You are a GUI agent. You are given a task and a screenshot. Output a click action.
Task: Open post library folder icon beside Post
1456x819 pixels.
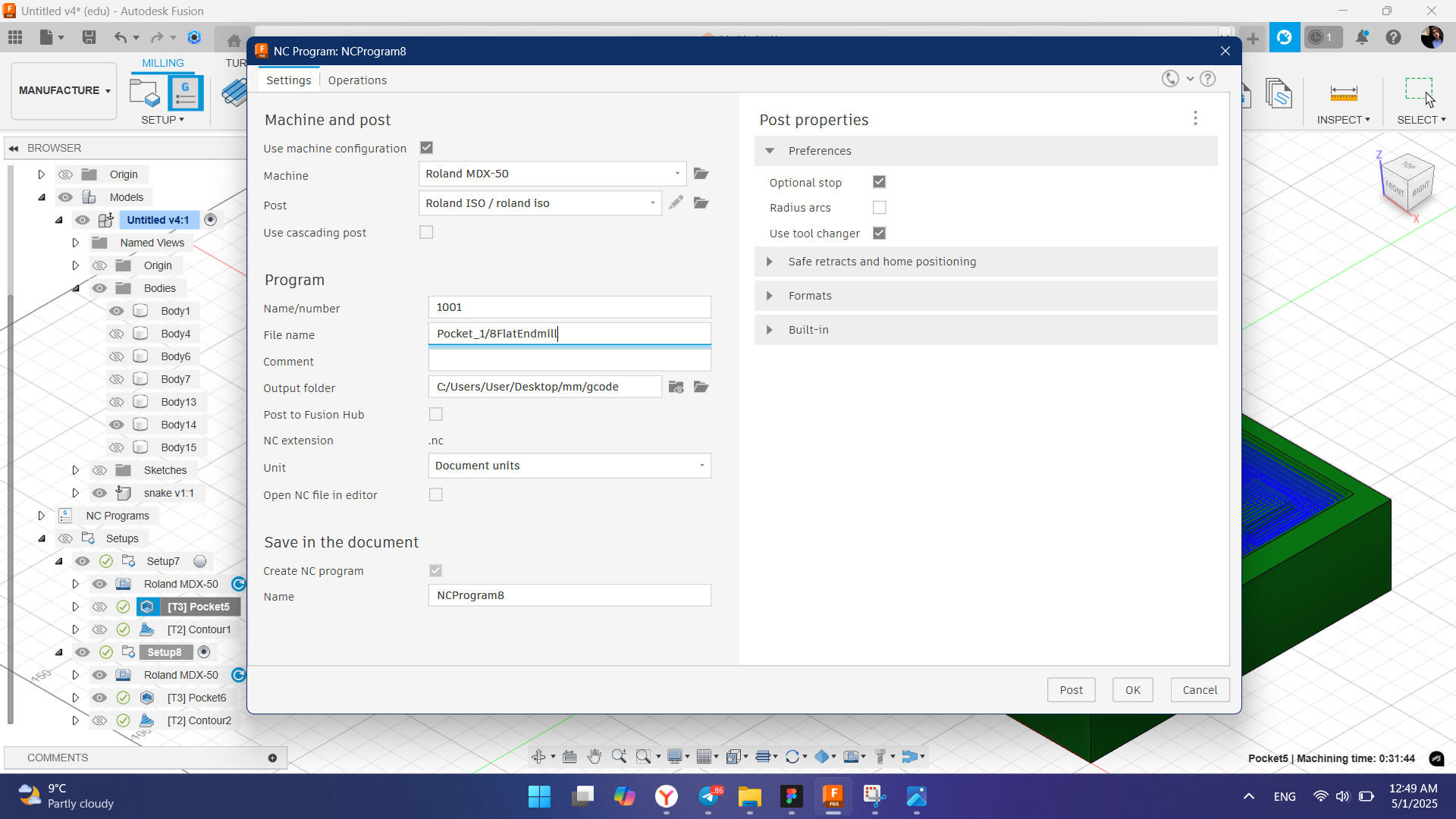coord(701,202)
